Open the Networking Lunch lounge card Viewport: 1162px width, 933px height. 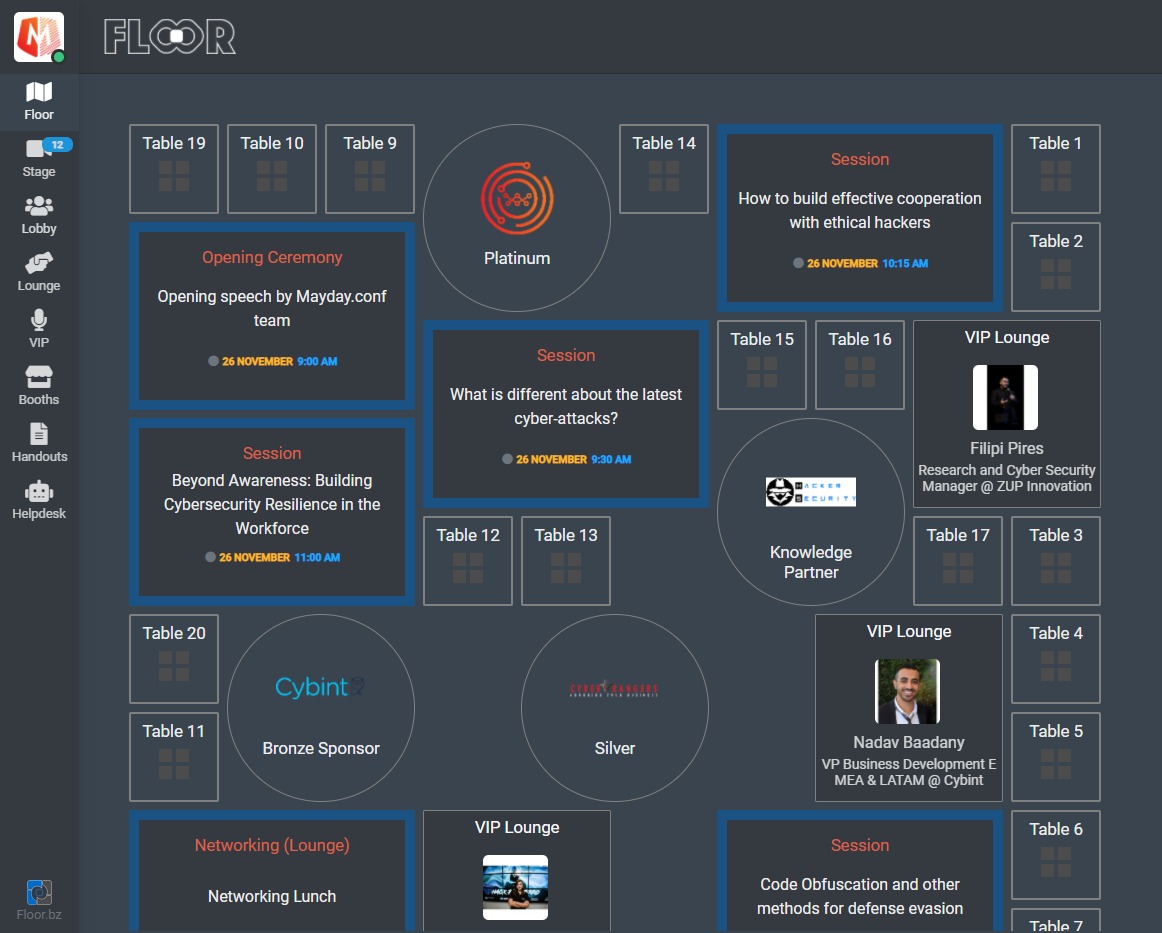[x=272, y=871]
